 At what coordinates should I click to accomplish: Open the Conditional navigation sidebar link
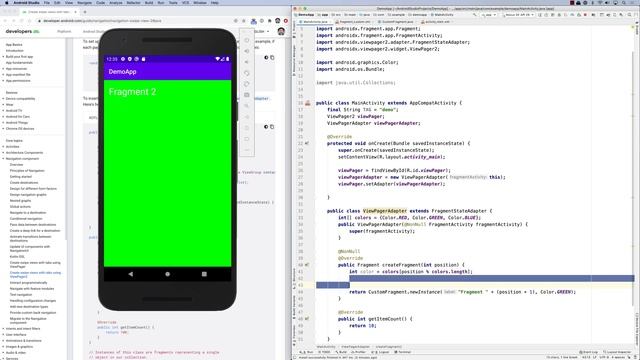coord(26,219)
